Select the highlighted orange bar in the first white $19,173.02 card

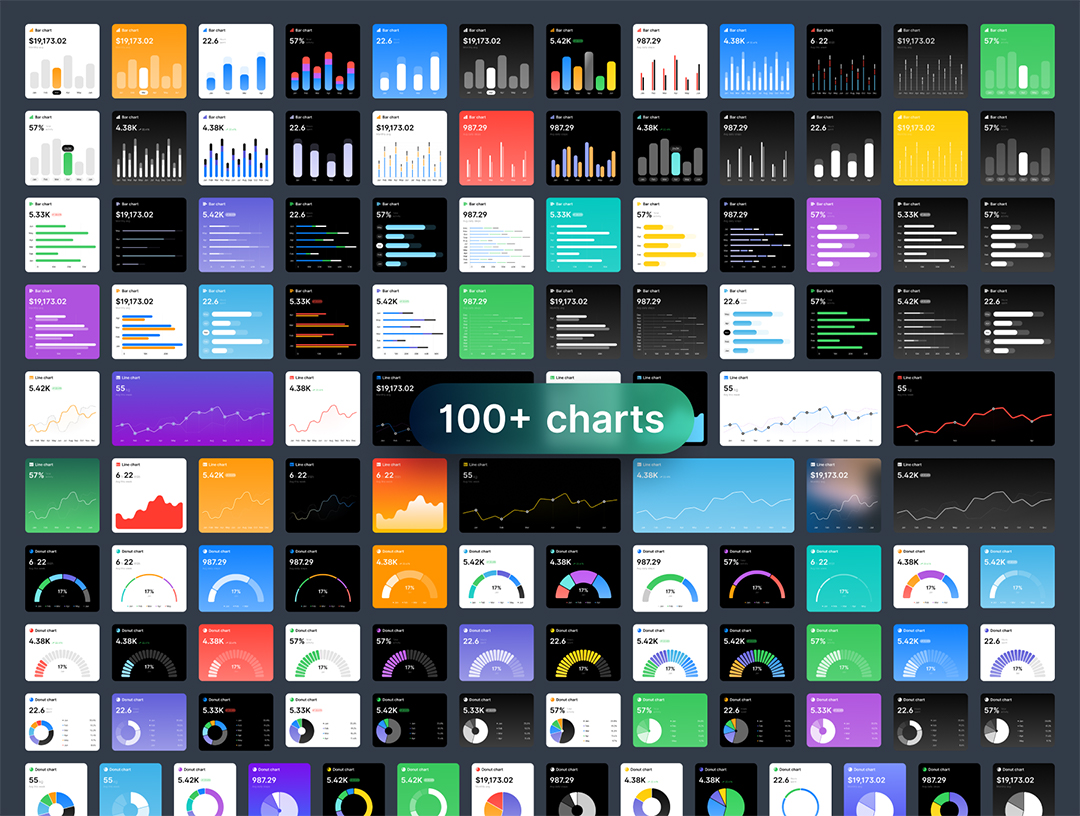pos(57,78)
